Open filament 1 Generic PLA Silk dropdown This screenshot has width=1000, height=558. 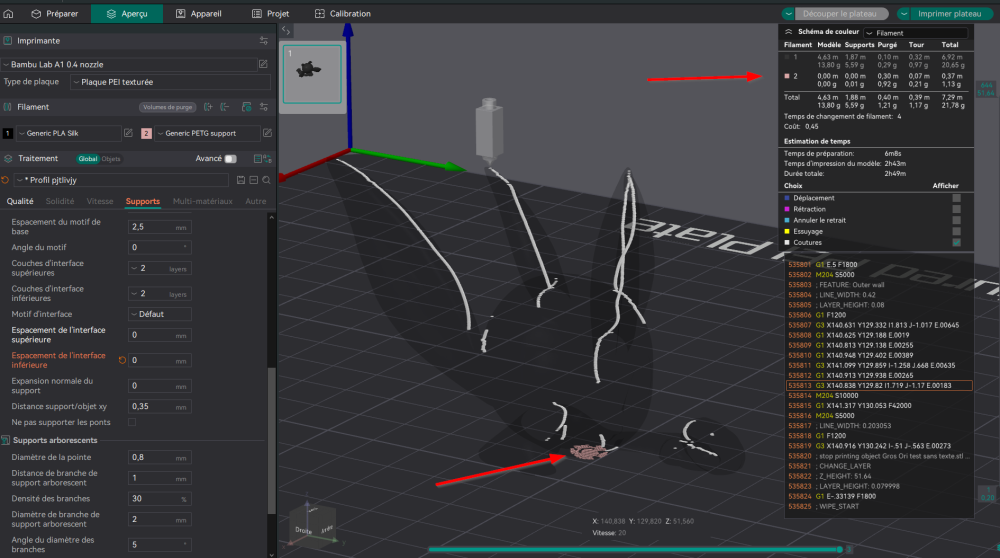(68, 133)
